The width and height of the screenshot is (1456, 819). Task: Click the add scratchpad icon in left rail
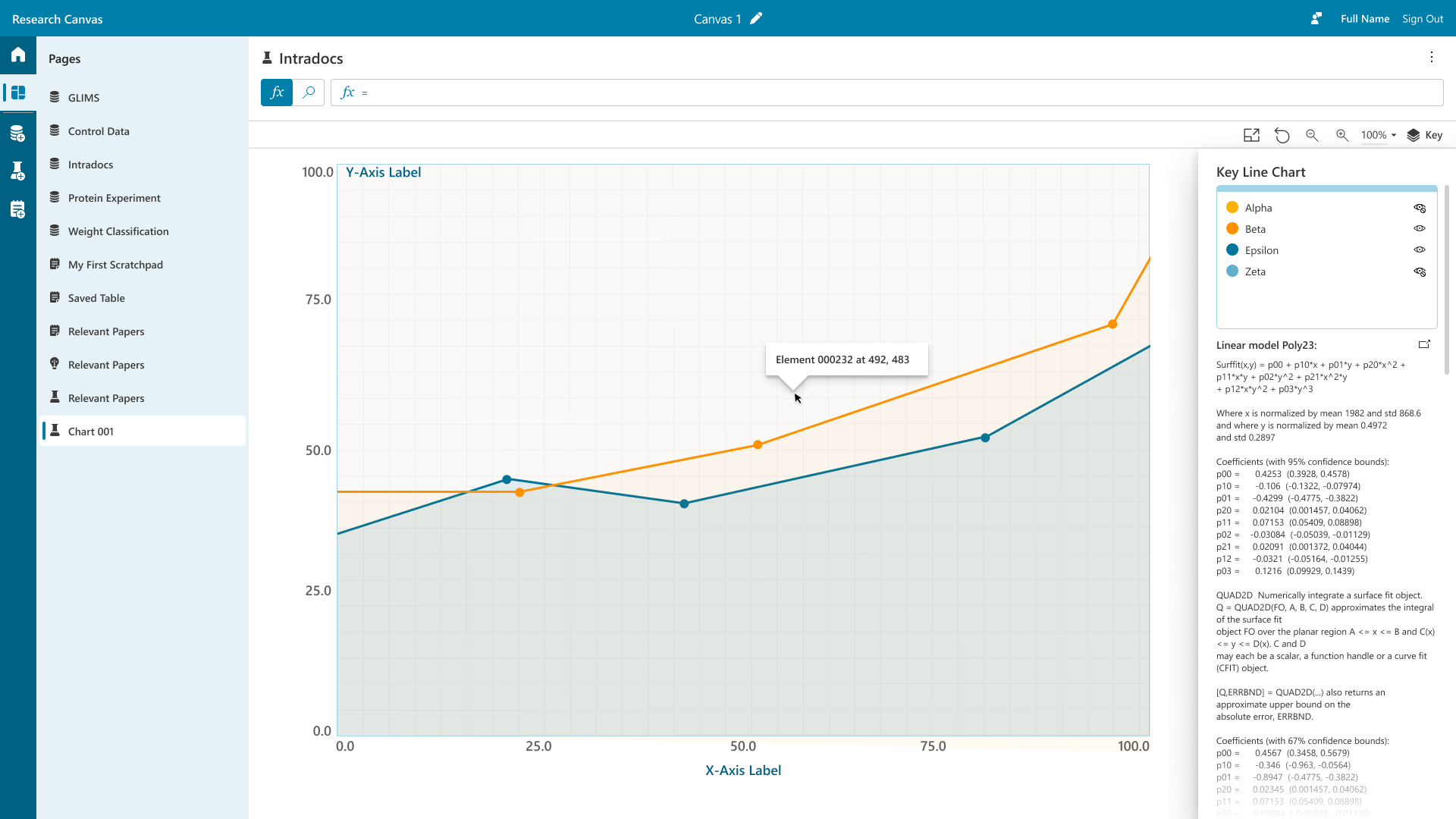[x=18, y=210]
